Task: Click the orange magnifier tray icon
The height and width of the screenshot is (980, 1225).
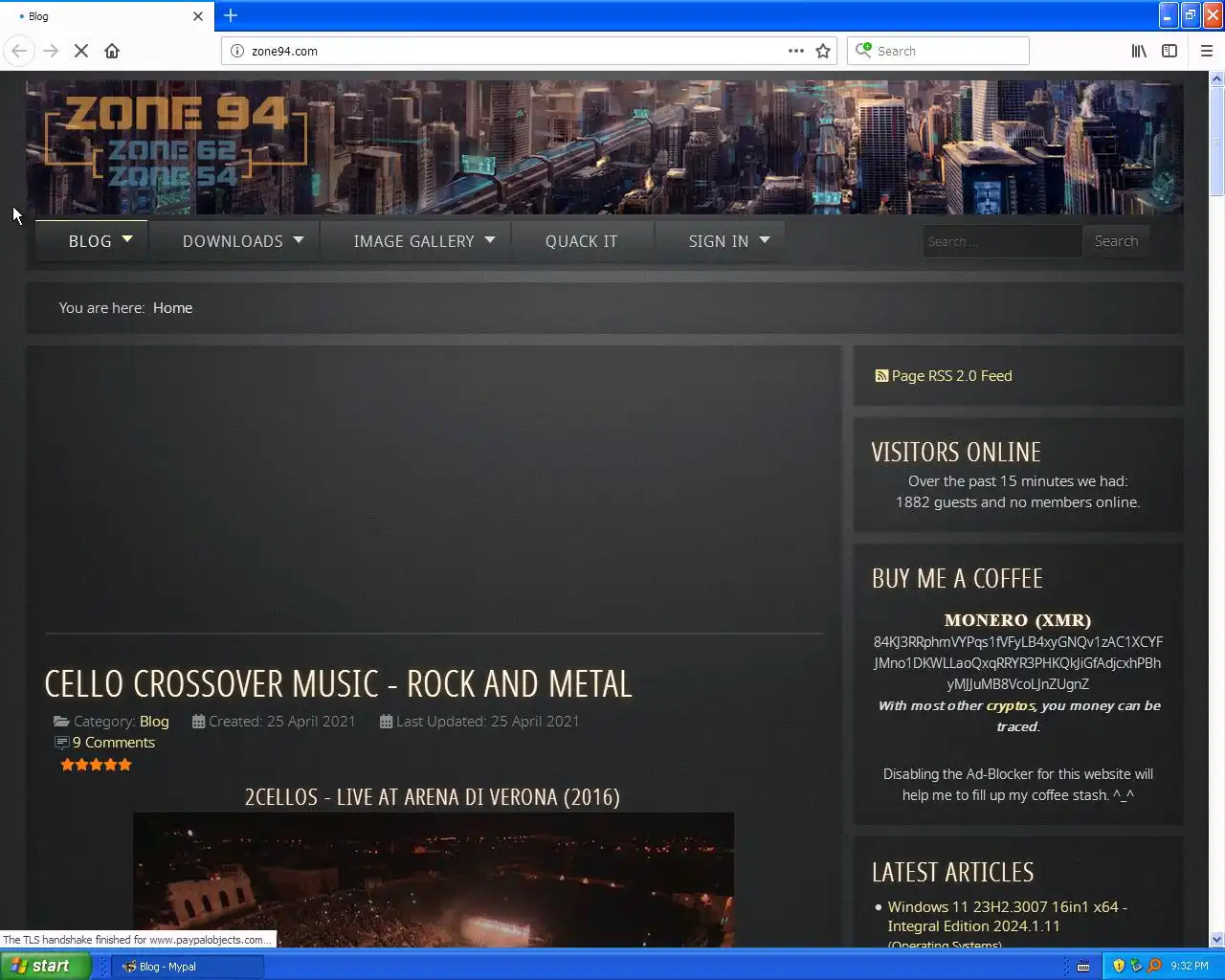Action: coord(1154,966)
